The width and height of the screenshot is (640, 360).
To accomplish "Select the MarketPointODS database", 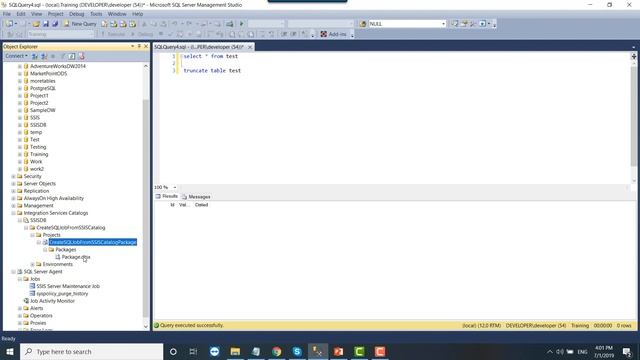I will pyautogui.click(x=48, y=73).
